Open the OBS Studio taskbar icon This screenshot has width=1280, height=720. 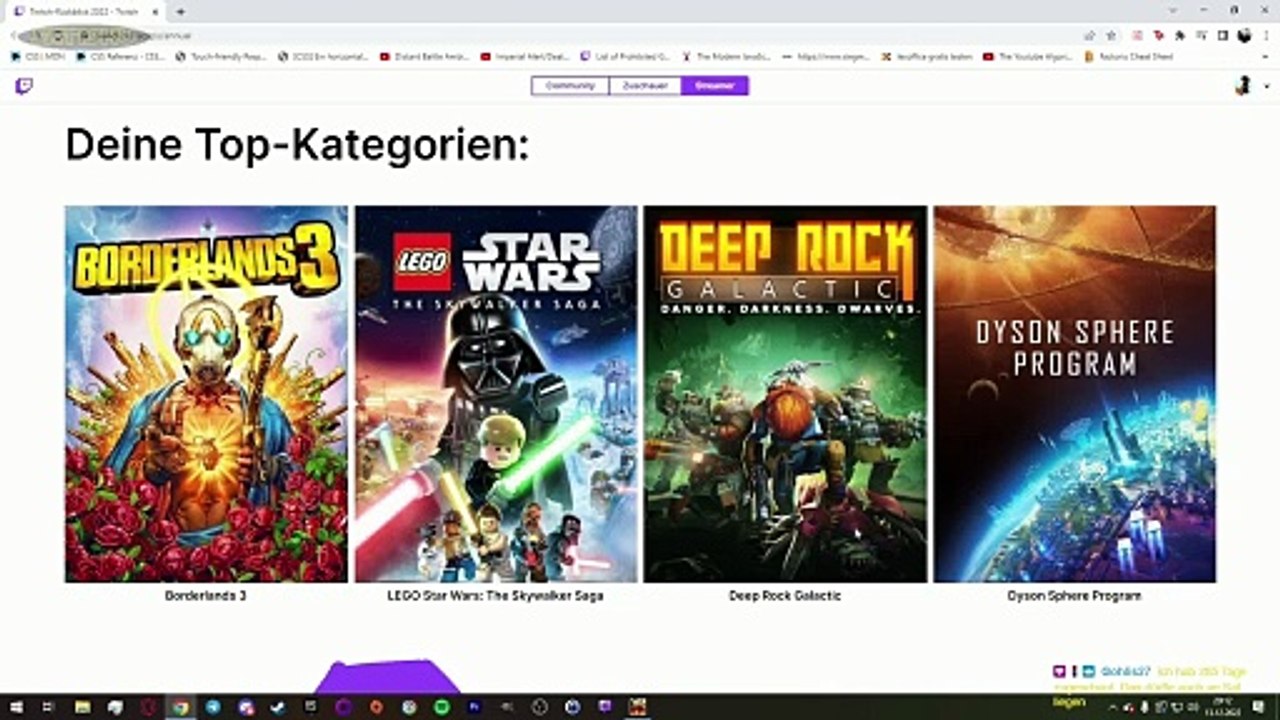pyautogui.click(x=539, y=707)
